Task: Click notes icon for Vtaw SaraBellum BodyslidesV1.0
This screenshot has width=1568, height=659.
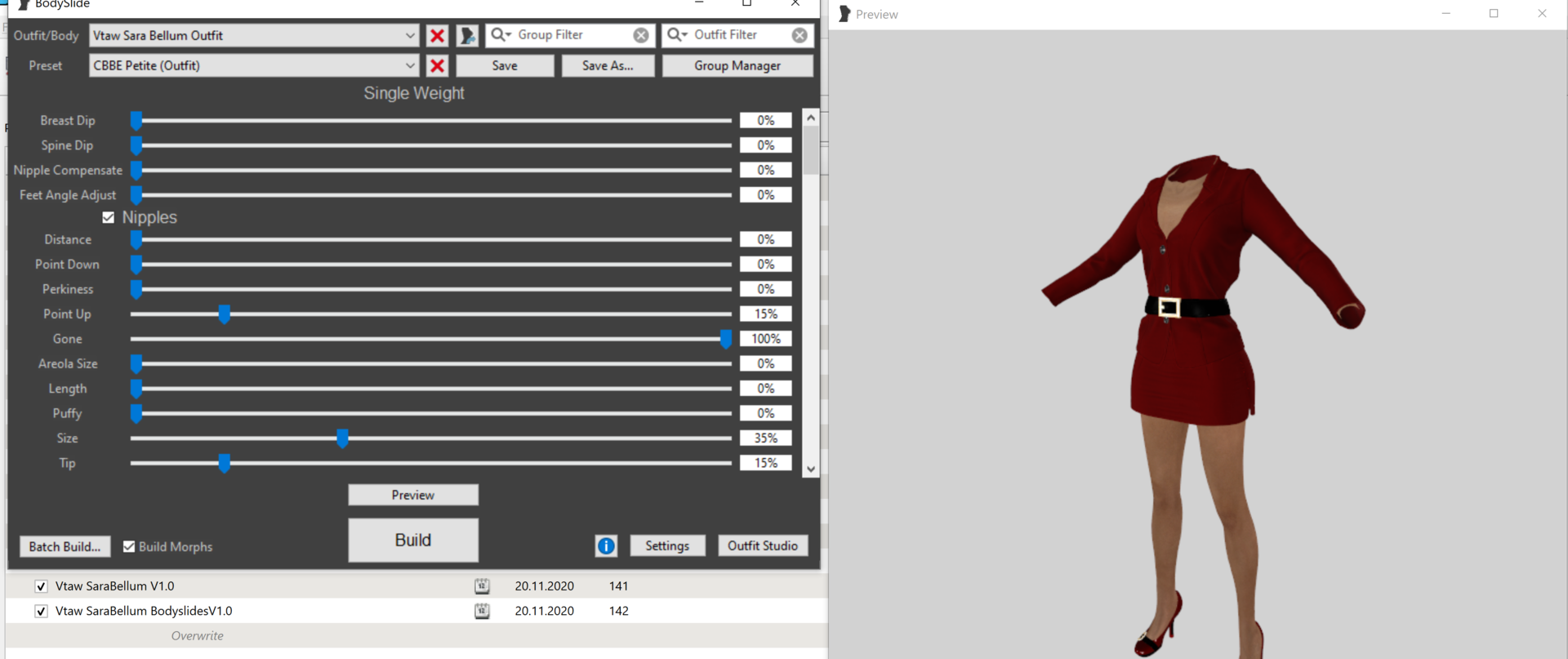Action: click(x=482, y=611)
